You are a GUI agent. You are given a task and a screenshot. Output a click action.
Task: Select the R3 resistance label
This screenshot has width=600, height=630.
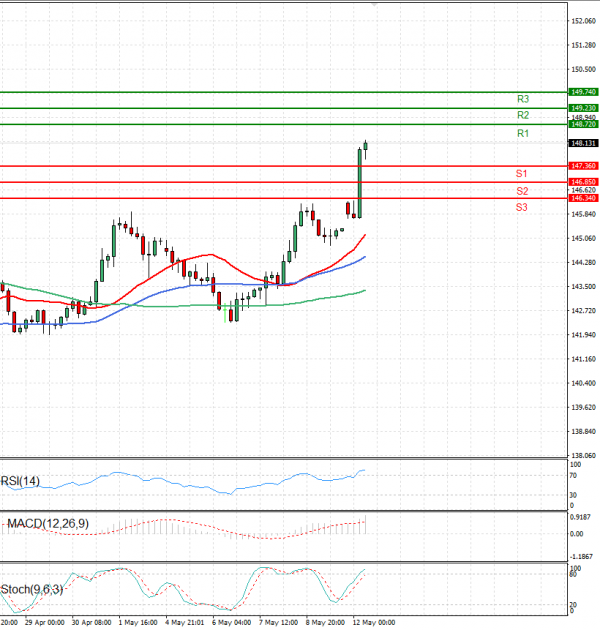click(x=523, y=99)
